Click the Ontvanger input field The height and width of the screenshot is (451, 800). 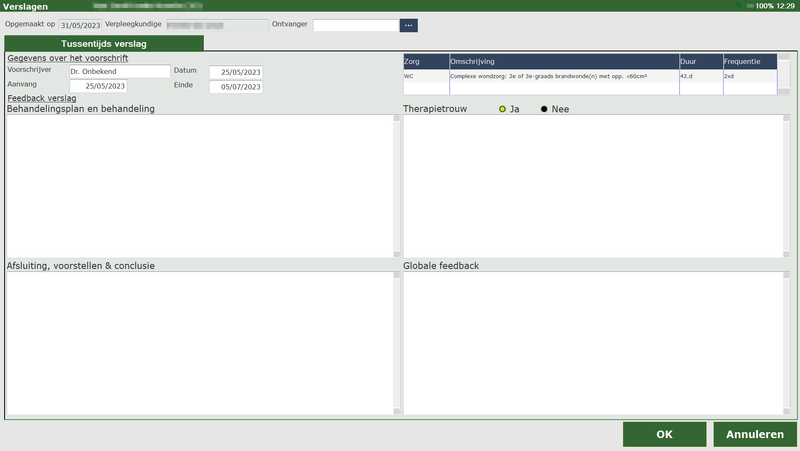(x=356, y=25)
